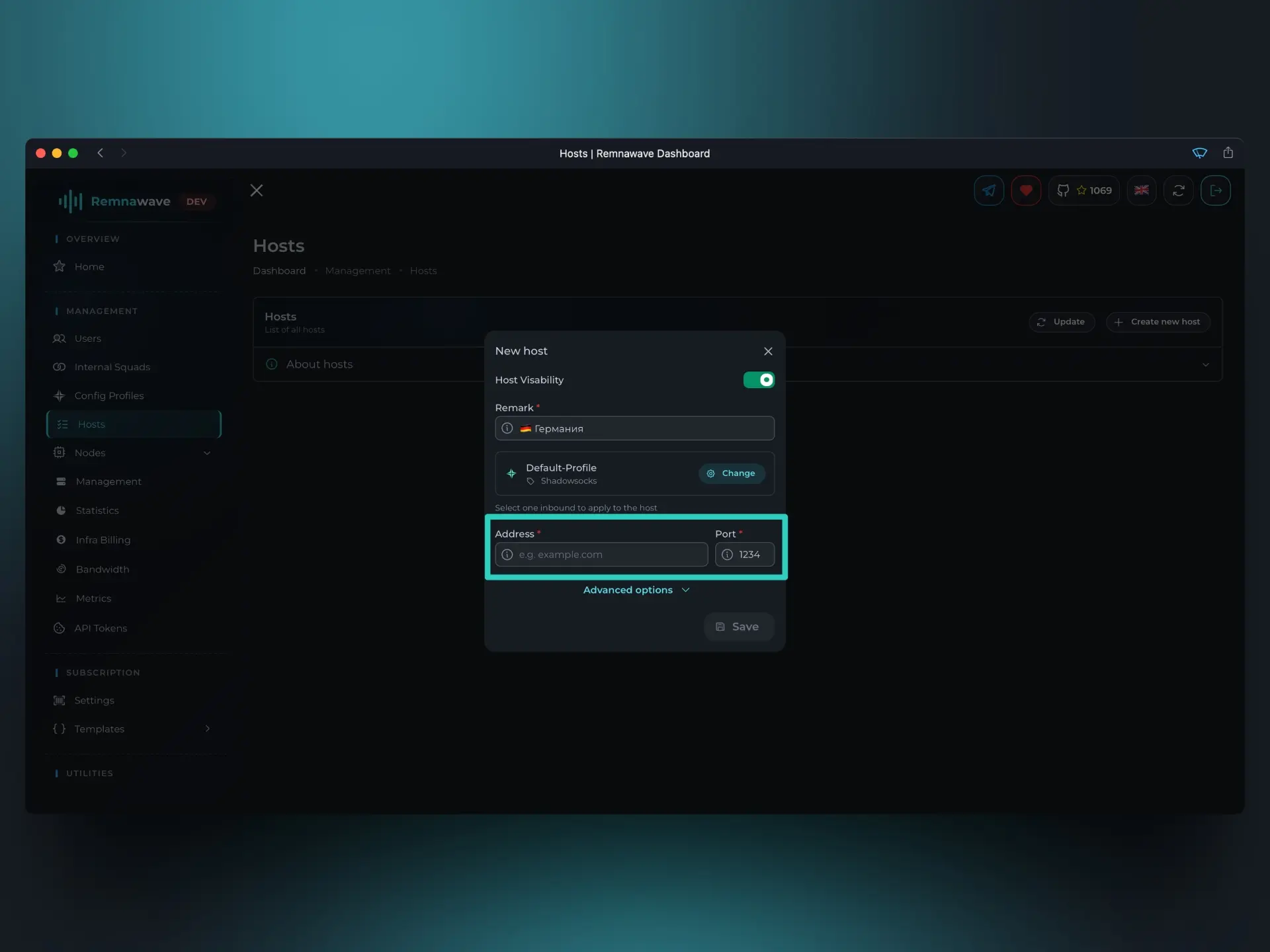
Task: Open API Tokens from the sidebar
Action: pyautogui.click(x=101, y=628)
